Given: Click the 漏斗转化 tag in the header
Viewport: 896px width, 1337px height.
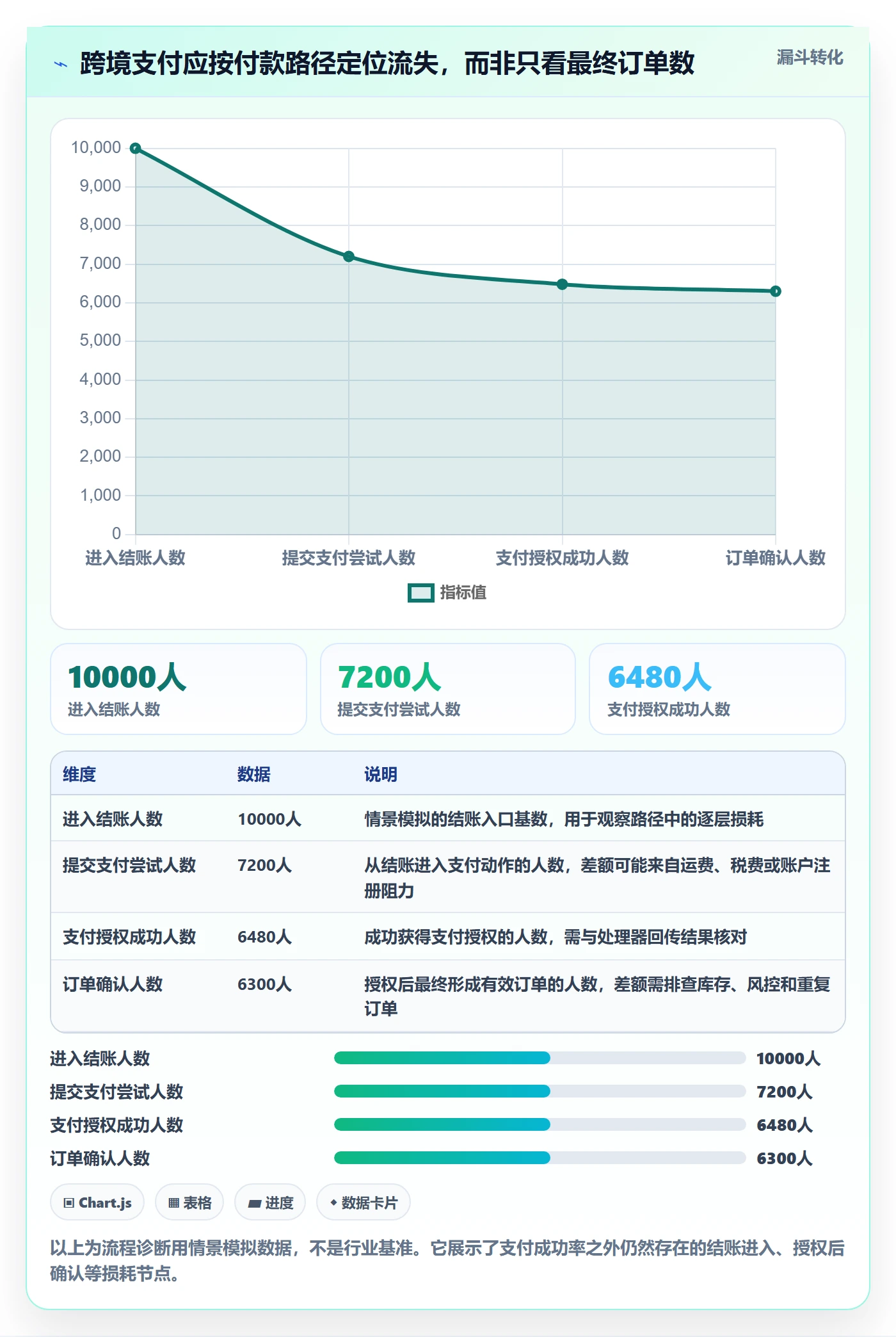Looking at the screenshot, I should pos(810,58).
